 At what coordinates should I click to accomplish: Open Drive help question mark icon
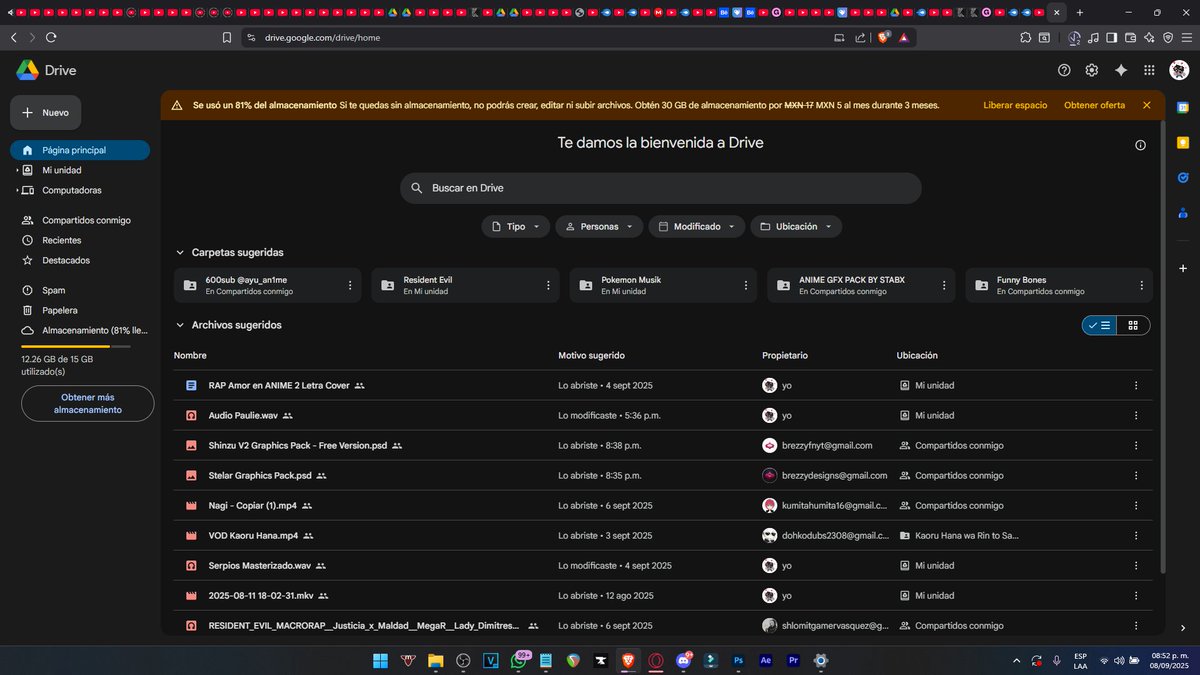1064,70
